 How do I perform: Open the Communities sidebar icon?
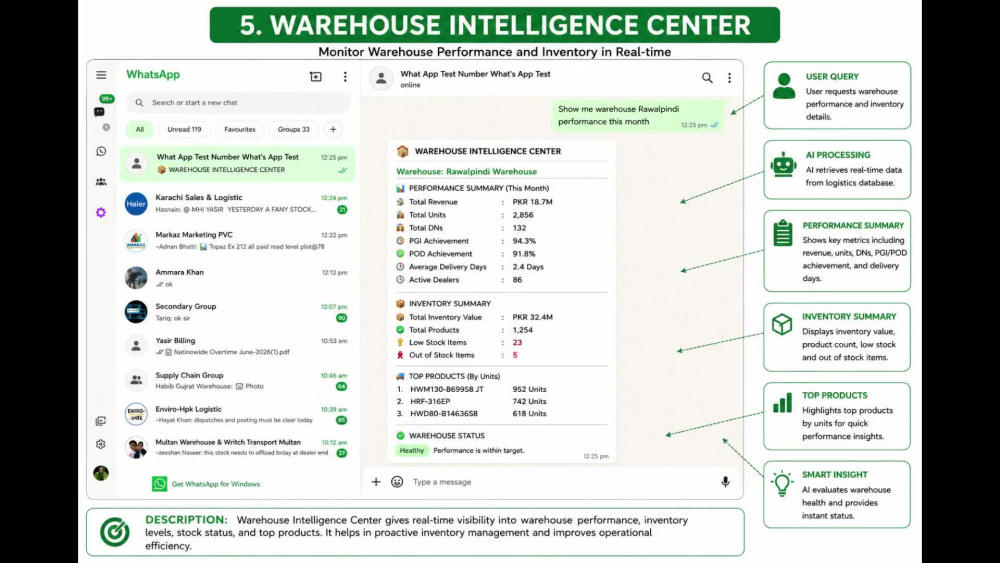[x=101, y=182]
